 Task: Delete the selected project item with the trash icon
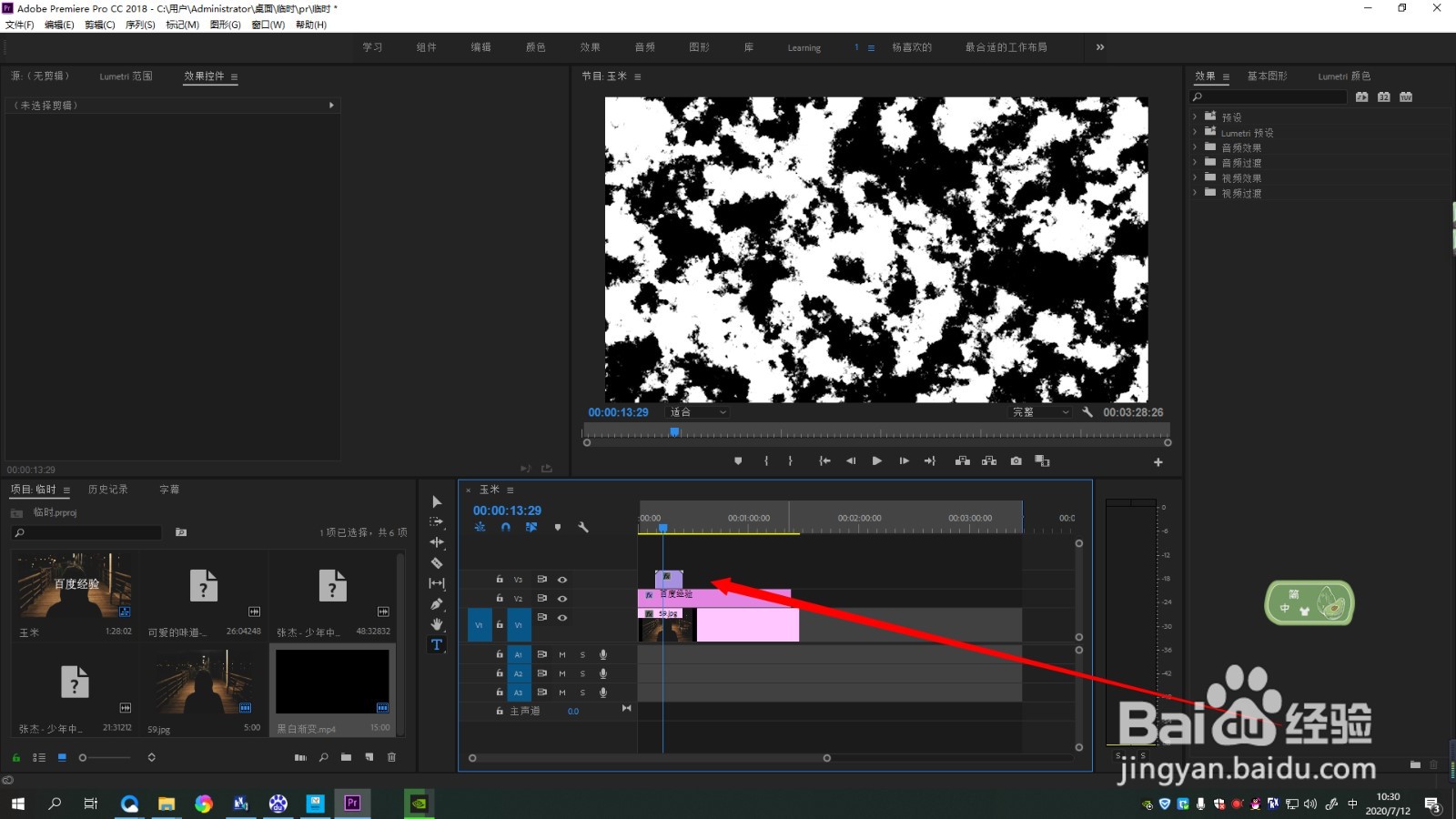(x=392, y=757)
